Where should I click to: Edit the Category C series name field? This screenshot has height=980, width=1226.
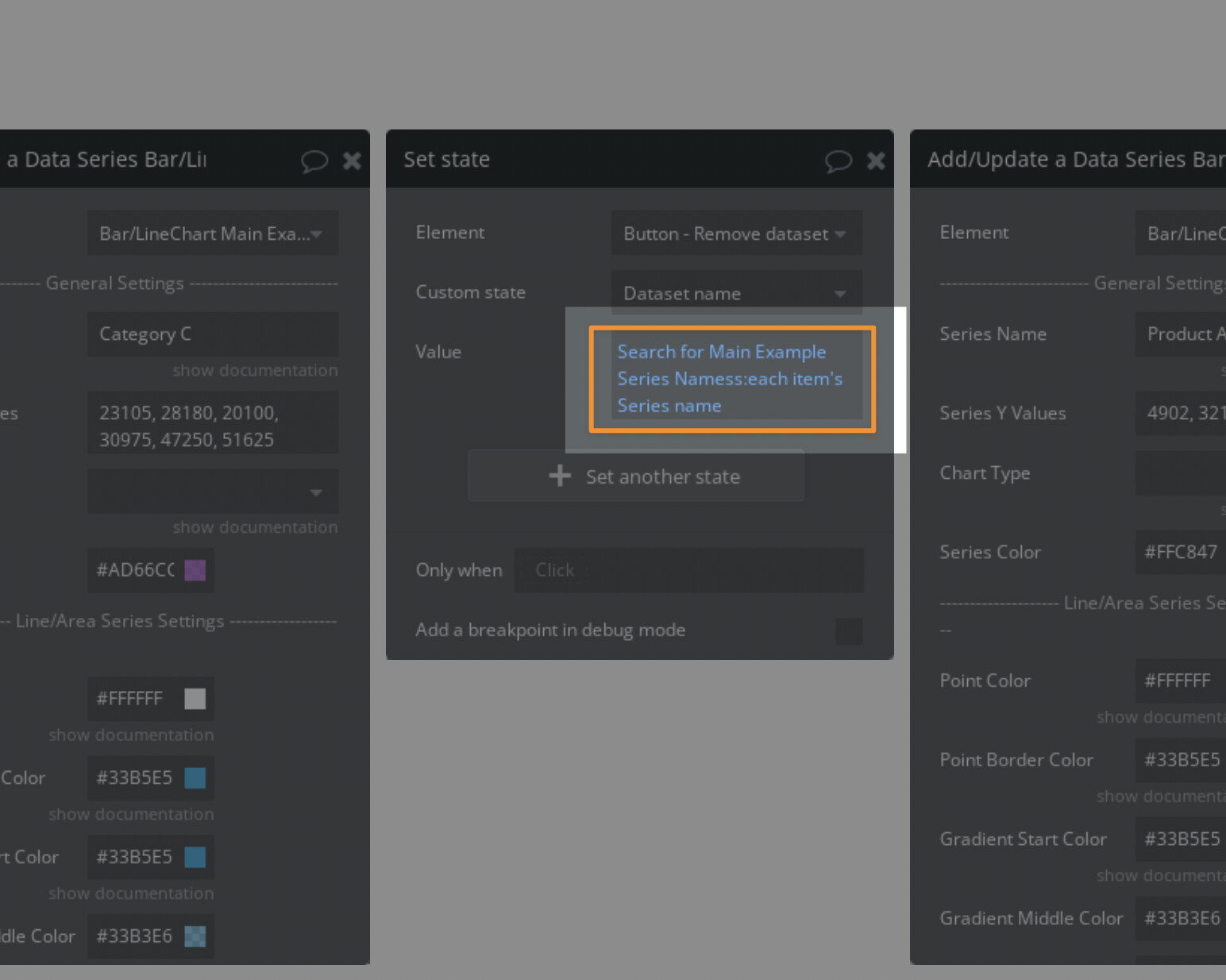pyautogui.click(x=212, y=334)
